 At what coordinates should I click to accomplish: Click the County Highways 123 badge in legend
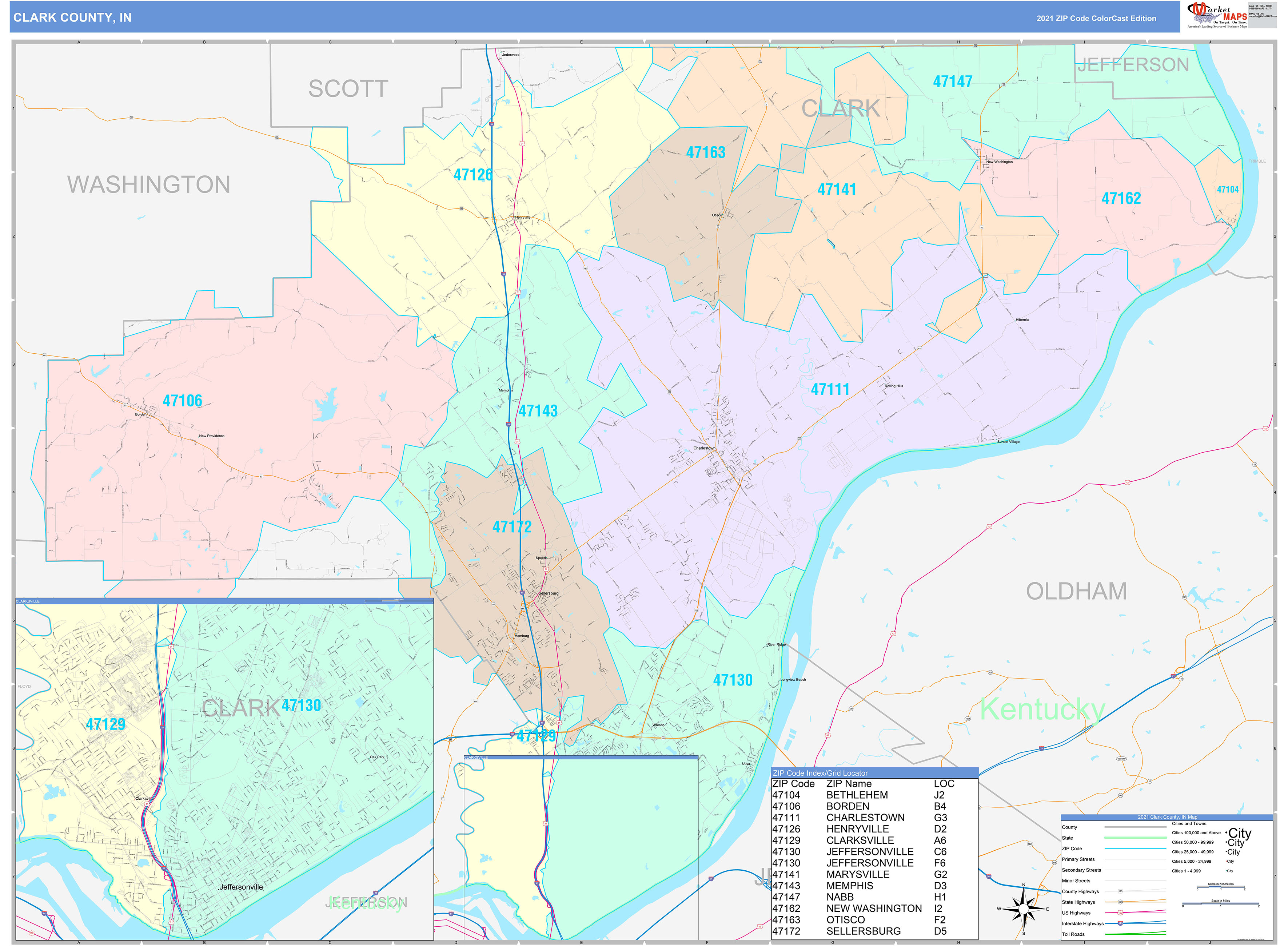pyautogui.click(x=1120, y=891)
